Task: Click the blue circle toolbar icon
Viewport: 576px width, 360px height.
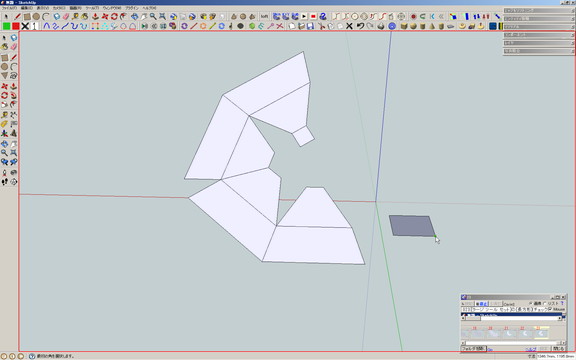Action: pos(392,26)
